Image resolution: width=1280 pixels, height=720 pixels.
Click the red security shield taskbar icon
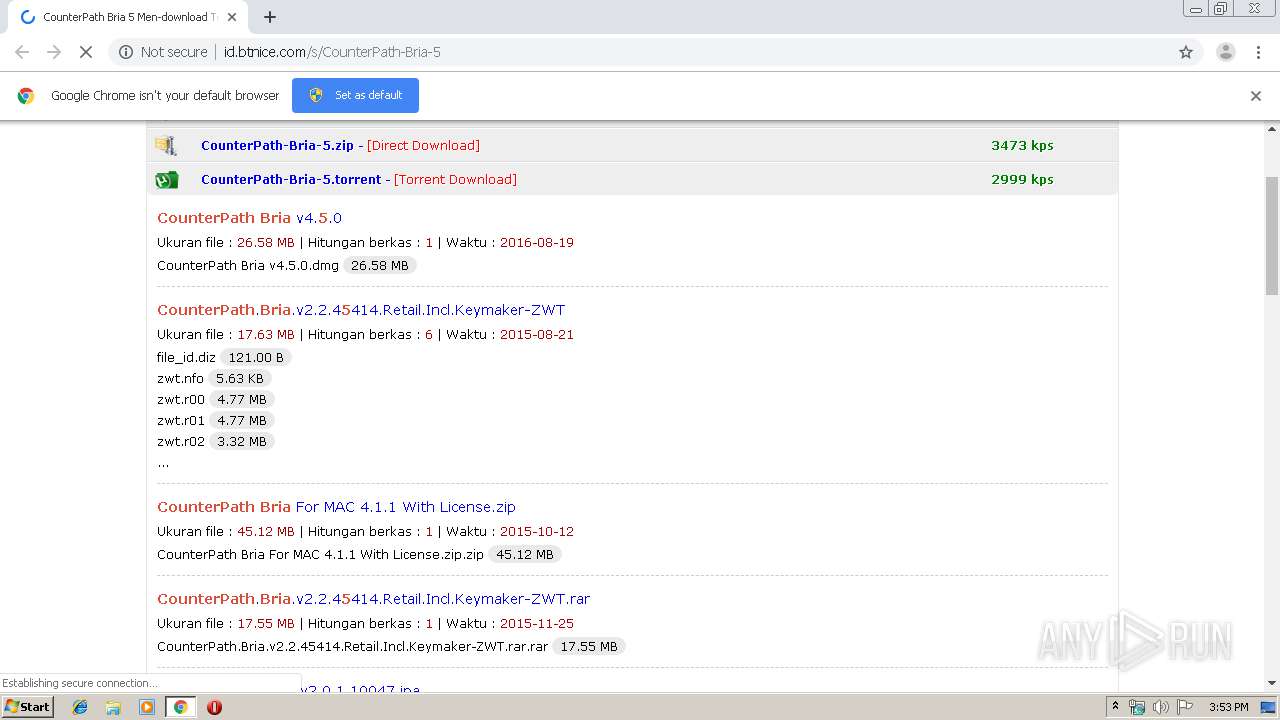[214, 707]
